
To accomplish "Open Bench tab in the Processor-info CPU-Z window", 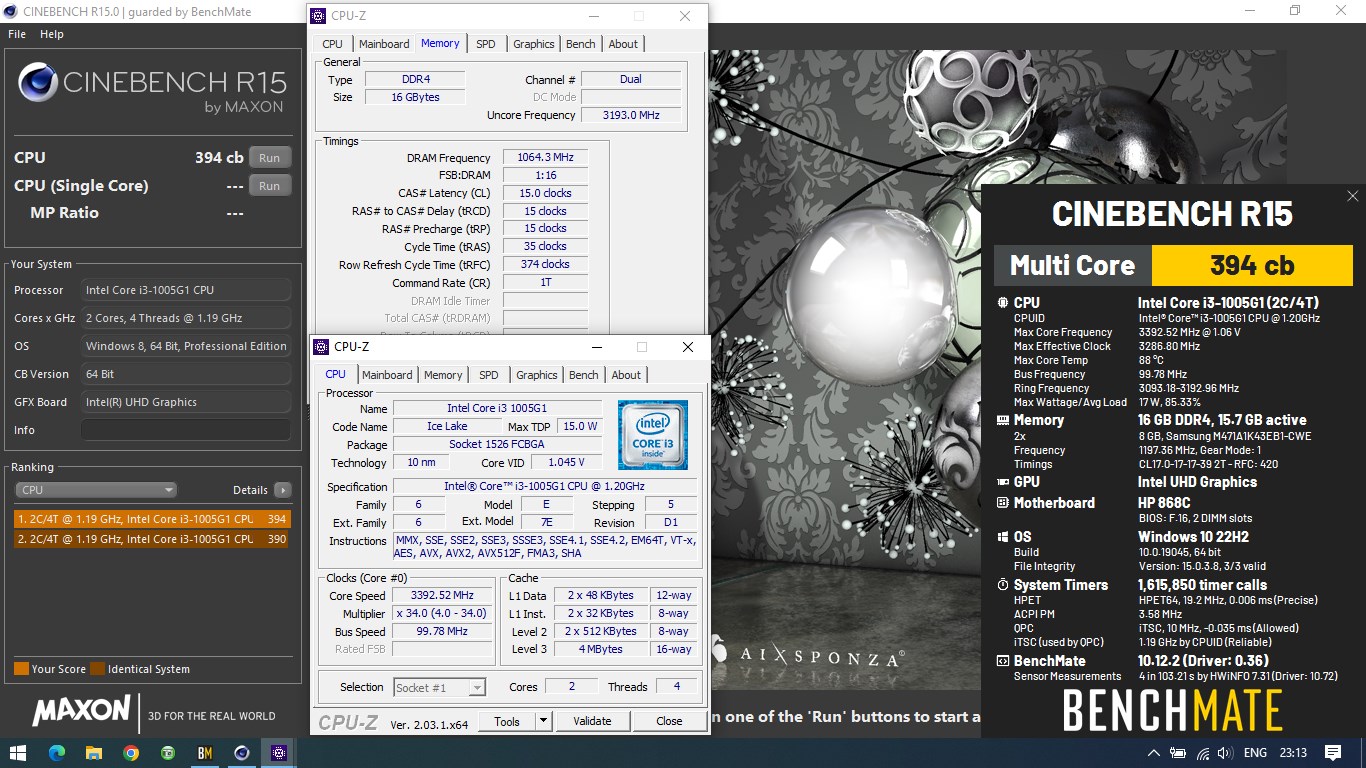I will tap(583, 375).
